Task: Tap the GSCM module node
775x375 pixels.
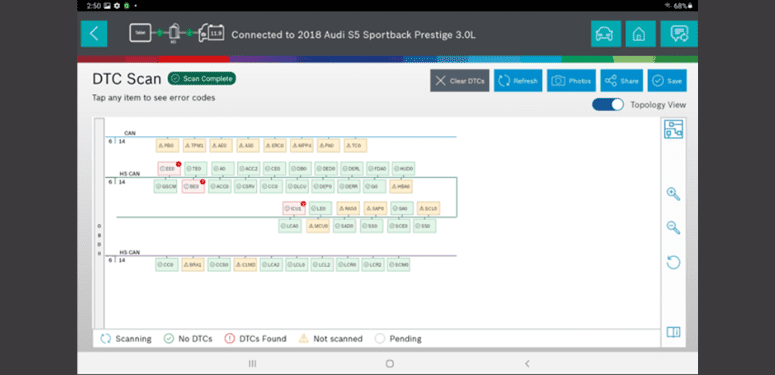Action: [x=166, y=187]
